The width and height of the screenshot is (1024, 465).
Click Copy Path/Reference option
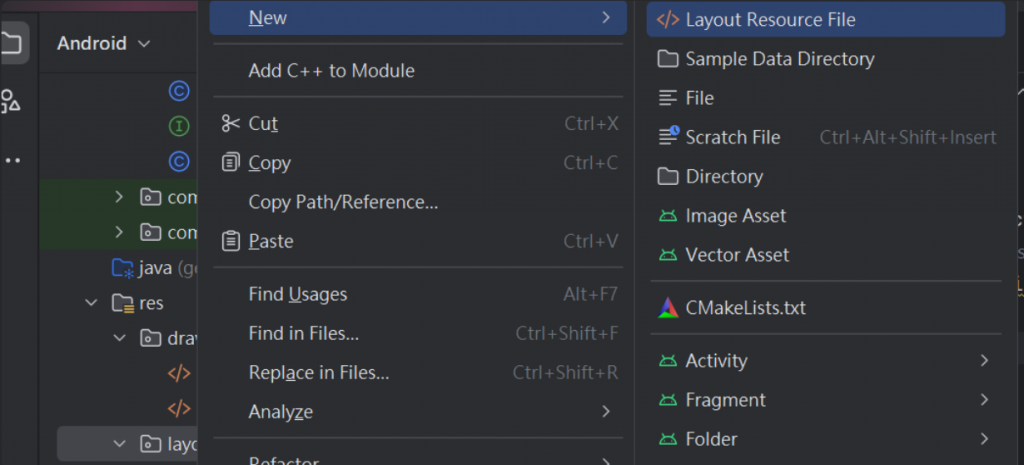pos(343,202)
